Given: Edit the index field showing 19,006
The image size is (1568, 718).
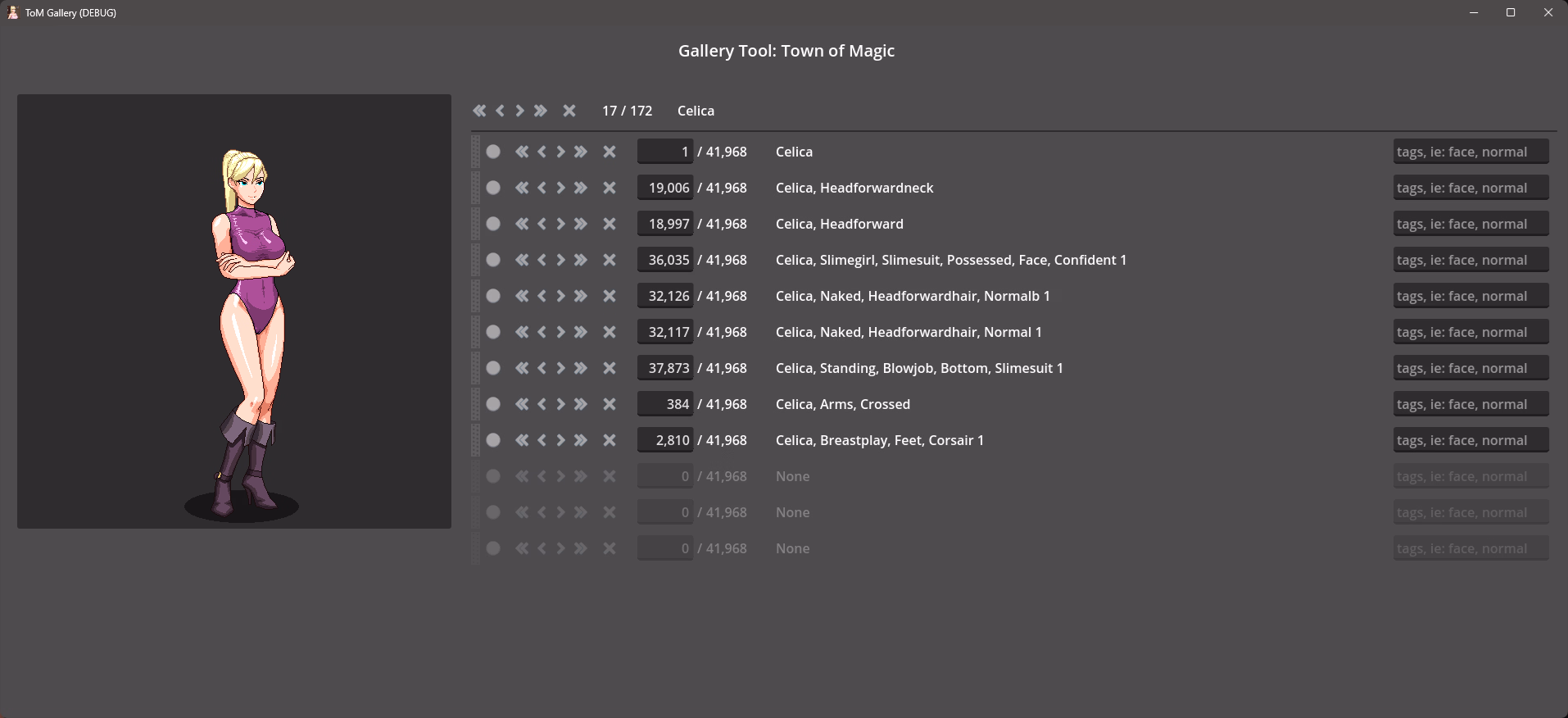Looking at the screenshot, I should point(665,188).
